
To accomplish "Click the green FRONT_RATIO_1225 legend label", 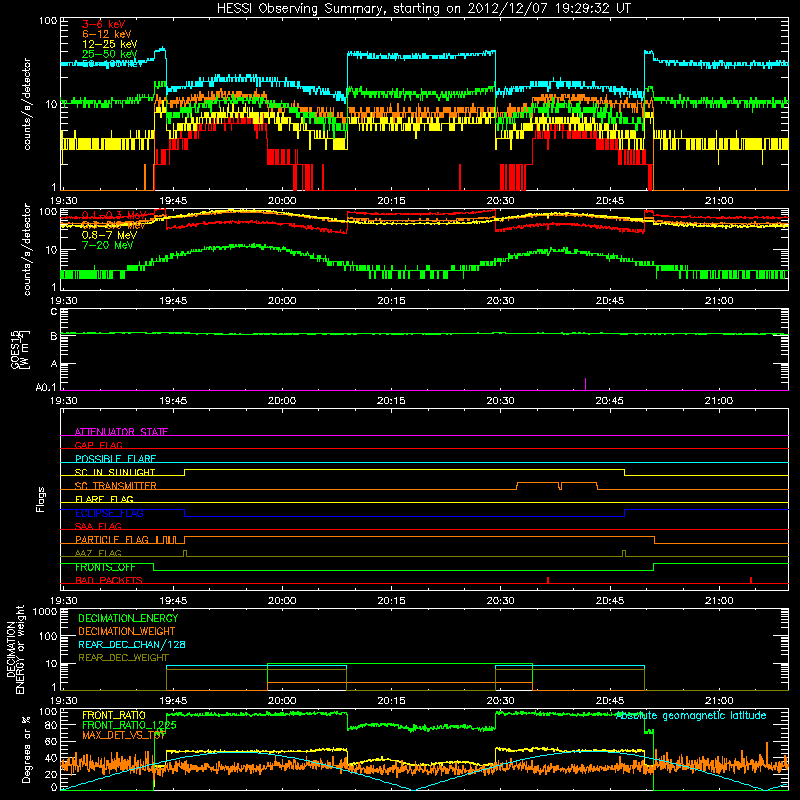I will point(129,725).
